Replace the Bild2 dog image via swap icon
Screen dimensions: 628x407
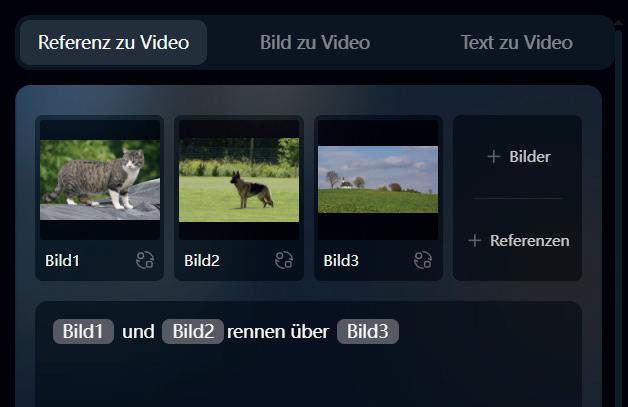[284, 260]
